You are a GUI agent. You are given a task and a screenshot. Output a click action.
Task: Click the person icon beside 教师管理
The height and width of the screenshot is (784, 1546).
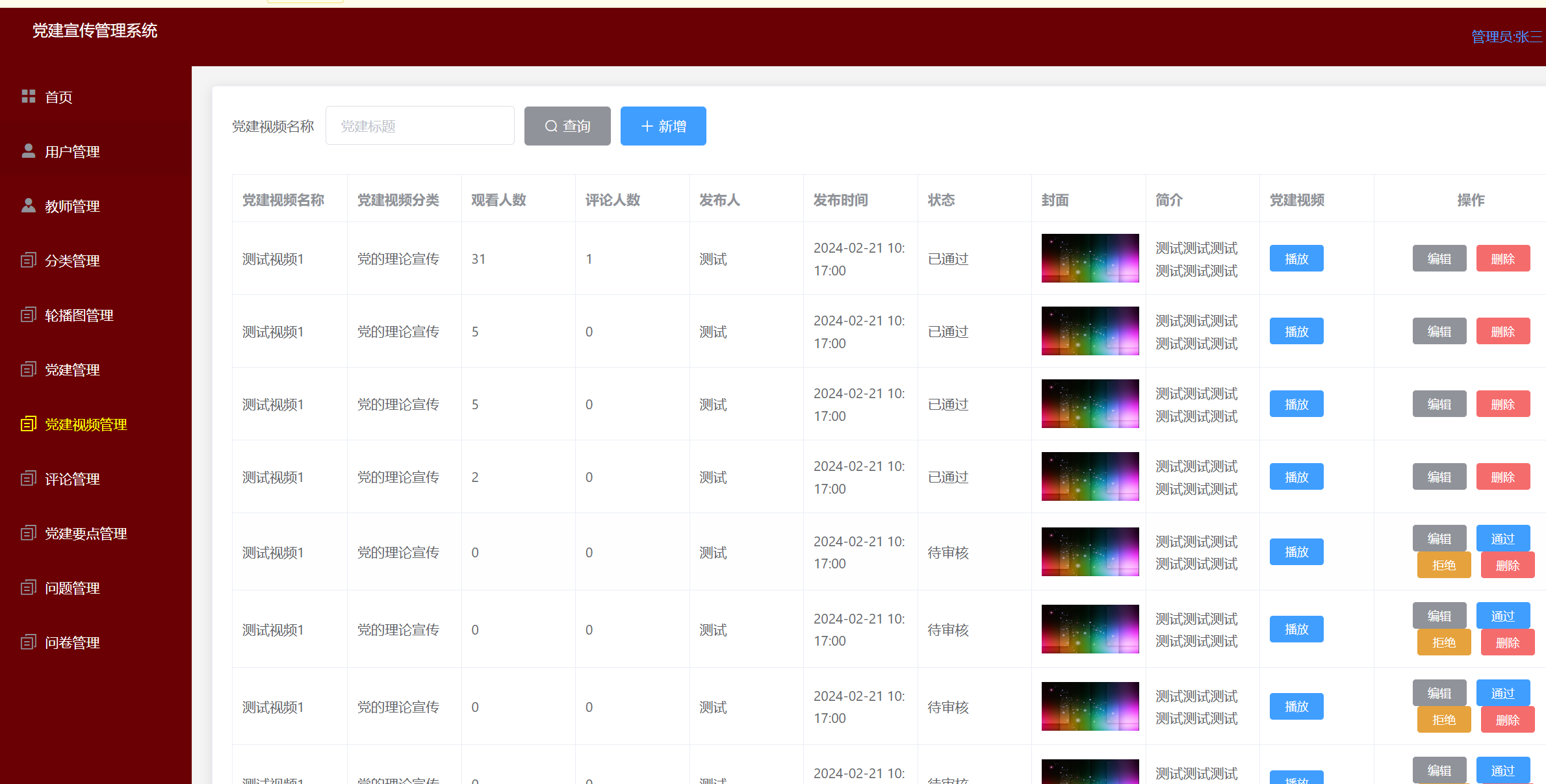point(28,206)
